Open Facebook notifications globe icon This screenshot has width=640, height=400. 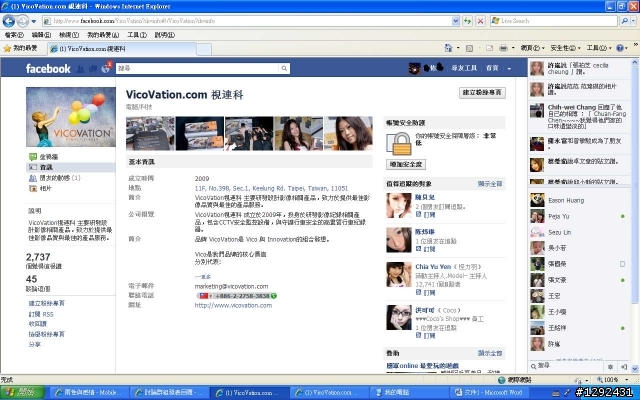(106, 68)
